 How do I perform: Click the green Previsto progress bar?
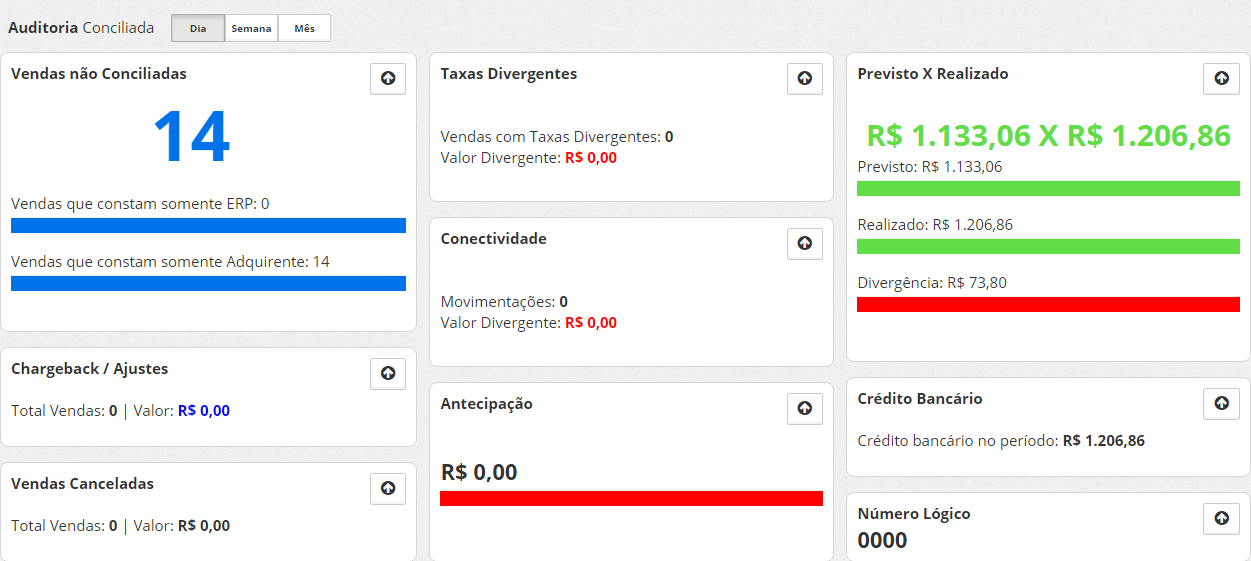coord(1048,188)
